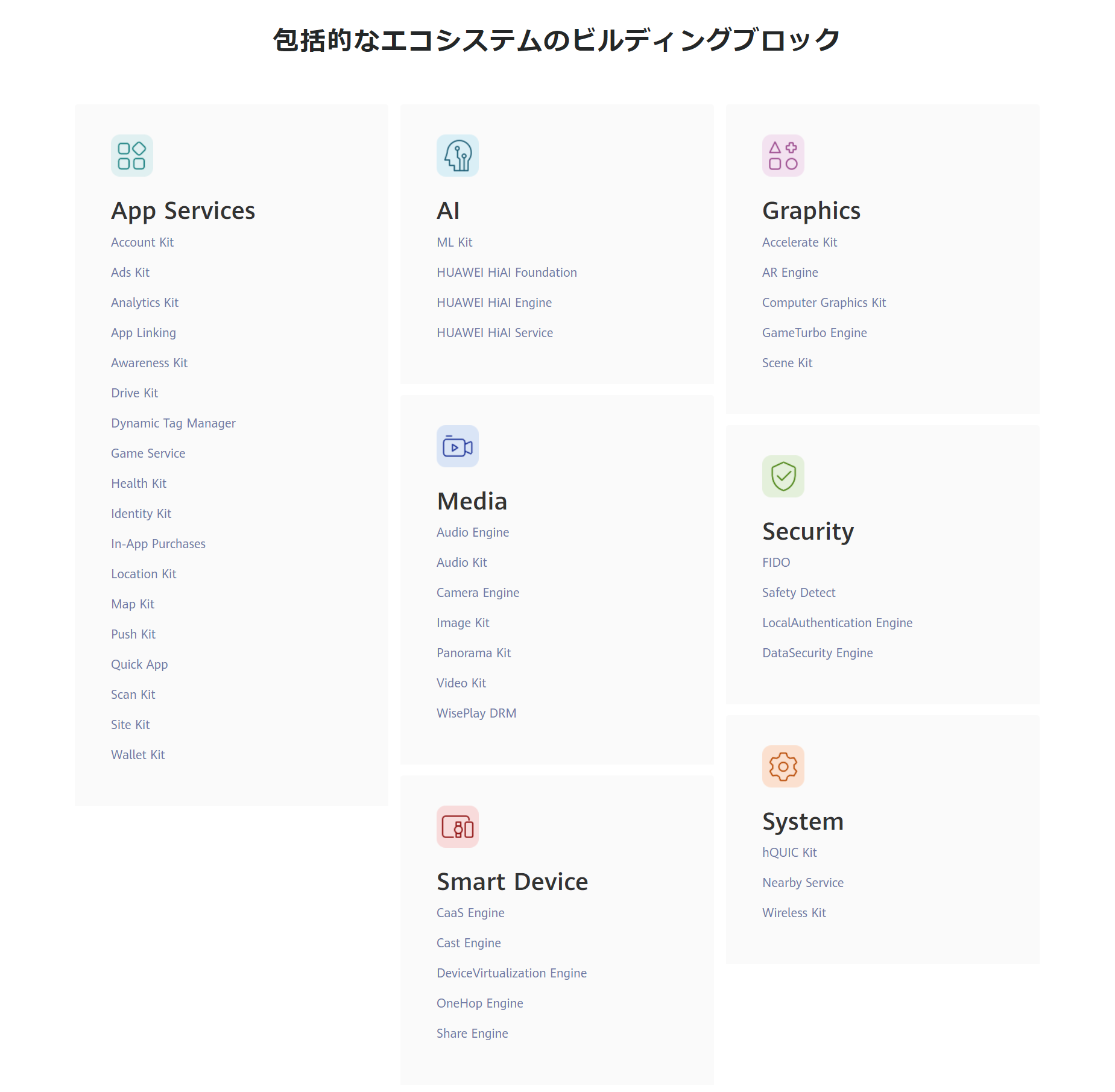Viewport: 1115px width, 1092px height.
Task: Open Share Engine link
Action: click(472, 1034)
